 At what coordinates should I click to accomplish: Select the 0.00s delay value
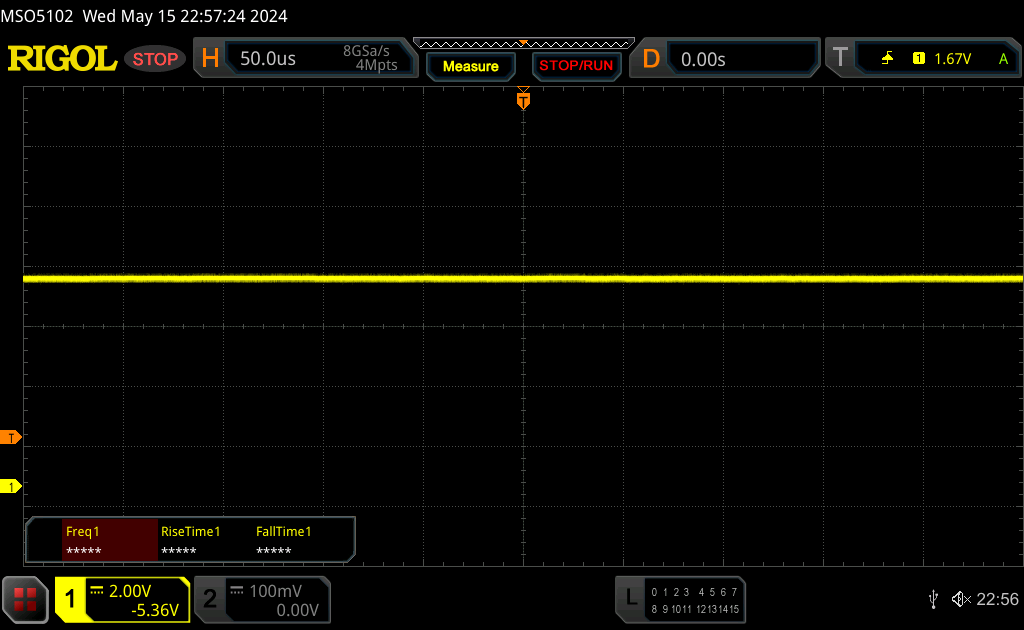click(703, 59)
